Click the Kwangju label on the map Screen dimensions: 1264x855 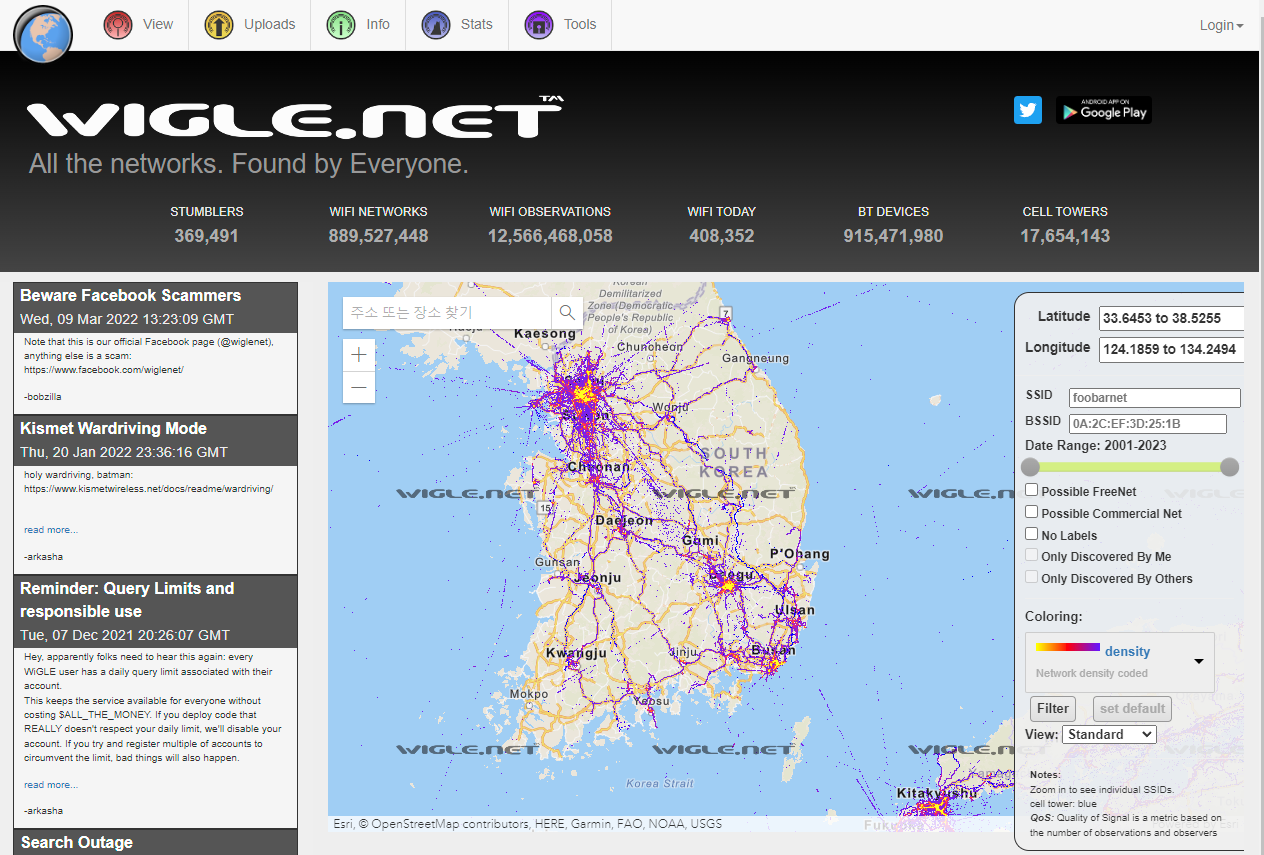coord(576,653)
